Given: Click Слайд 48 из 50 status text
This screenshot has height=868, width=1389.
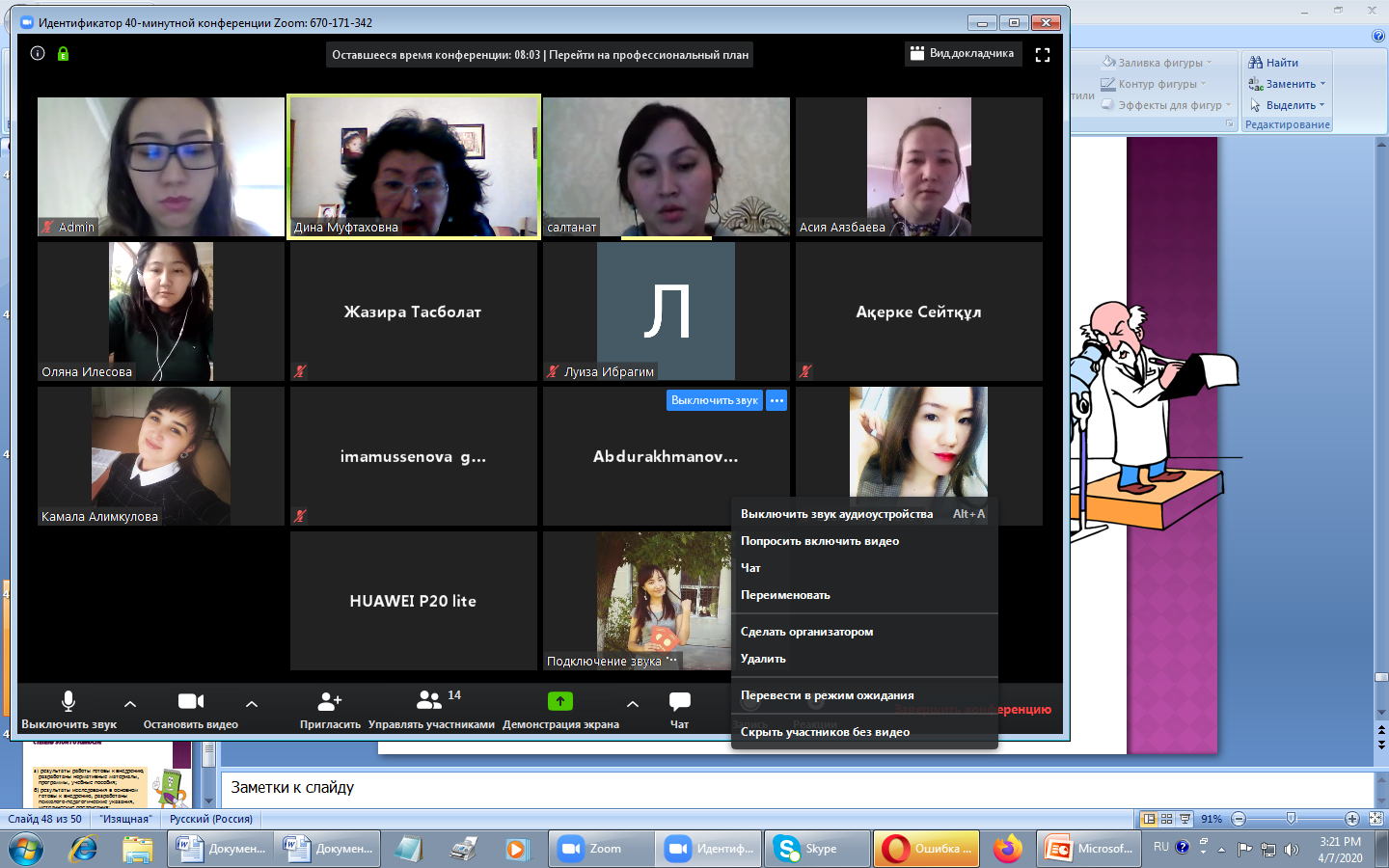Looking at the screenshot, I should 45,819.
